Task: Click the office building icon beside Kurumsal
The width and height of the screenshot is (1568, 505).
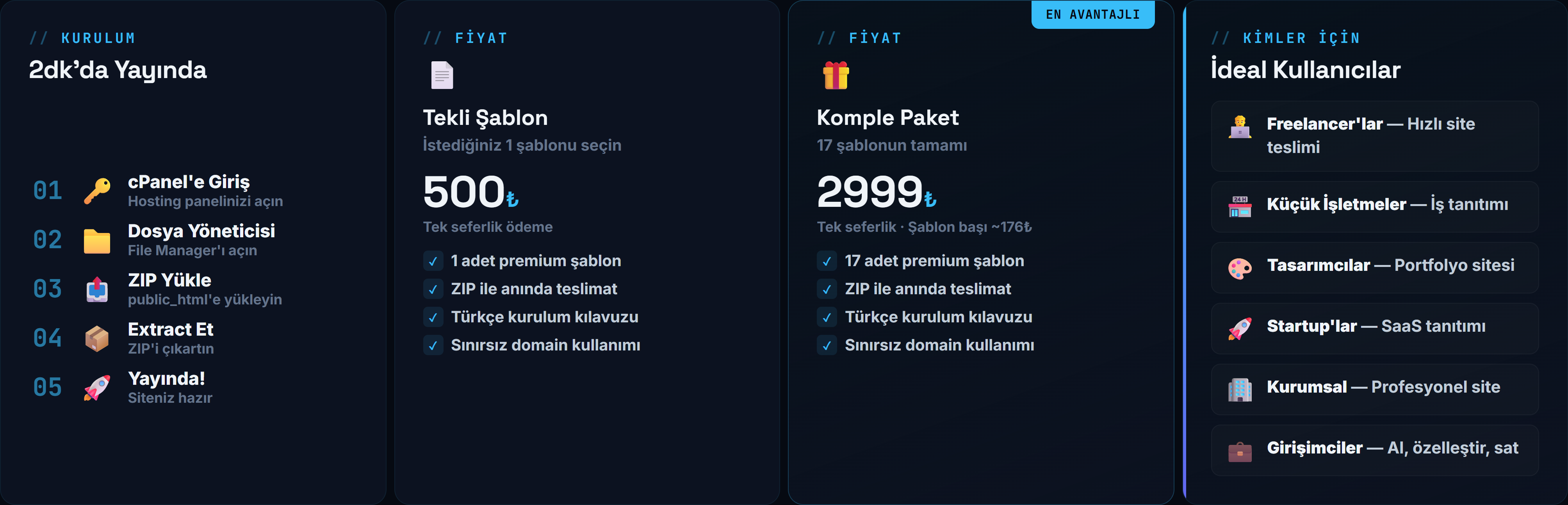Action: [1239, 389]
